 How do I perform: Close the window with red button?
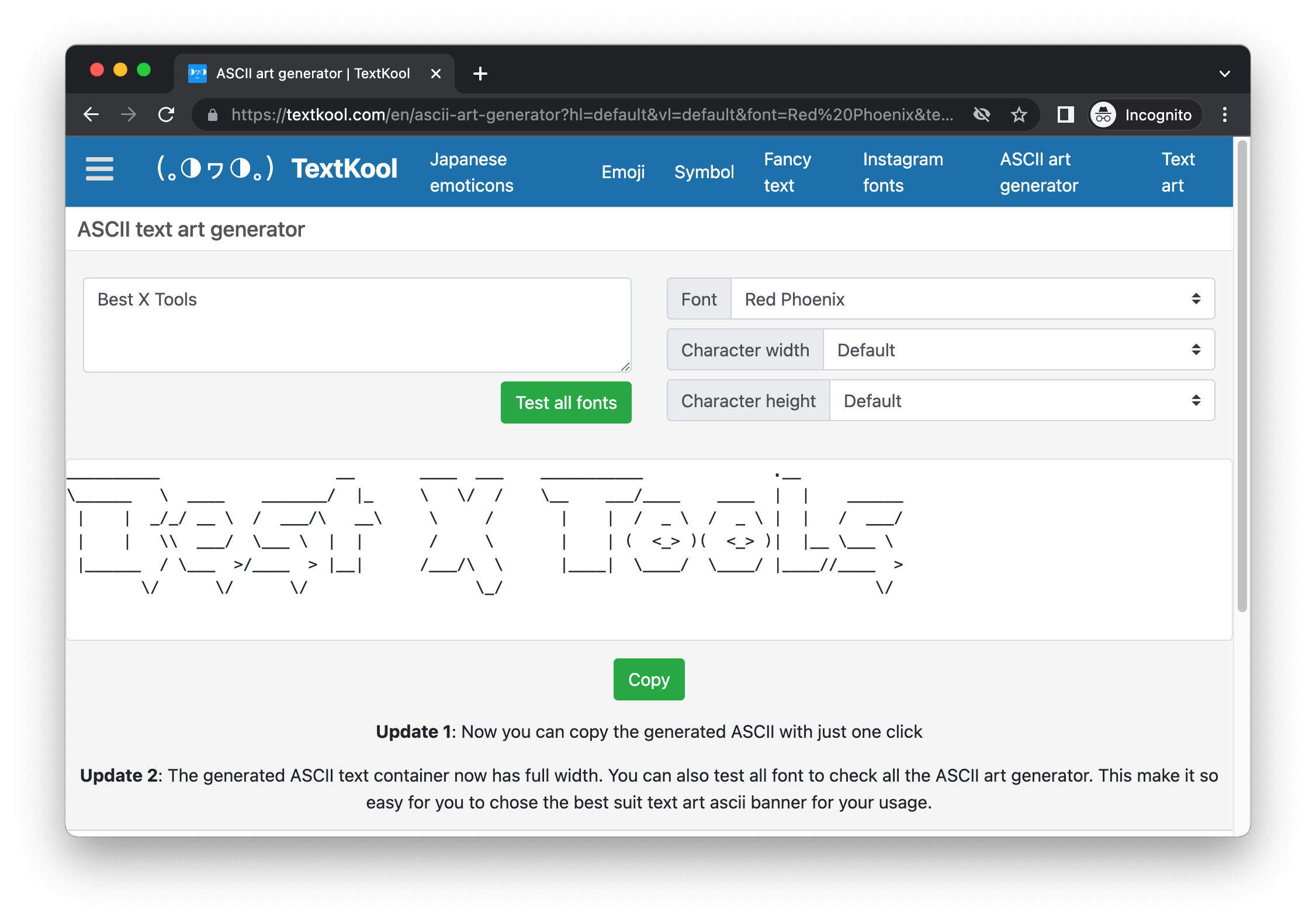(x=97, y=70)
